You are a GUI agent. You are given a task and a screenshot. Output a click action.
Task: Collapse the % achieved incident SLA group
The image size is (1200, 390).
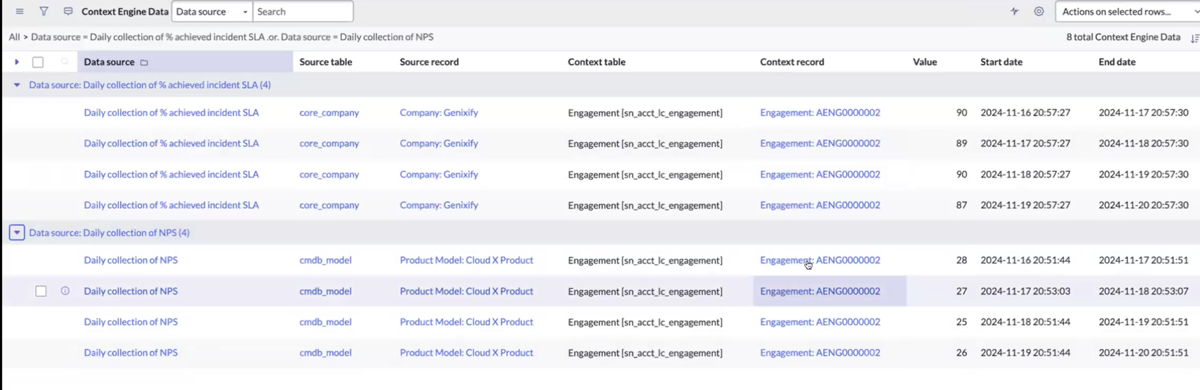pos(17,85)
